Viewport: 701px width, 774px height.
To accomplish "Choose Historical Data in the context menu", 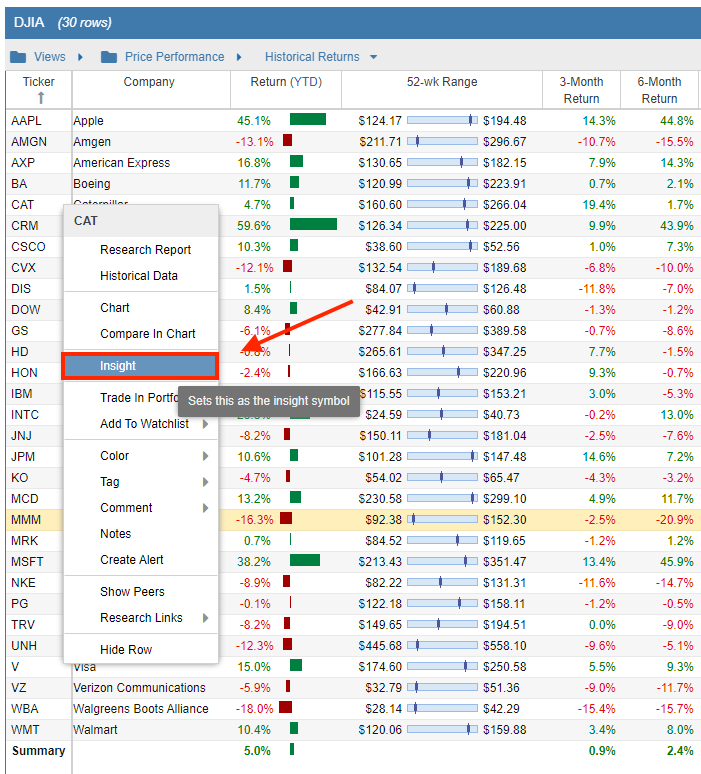I will click(x=139, y=276).
